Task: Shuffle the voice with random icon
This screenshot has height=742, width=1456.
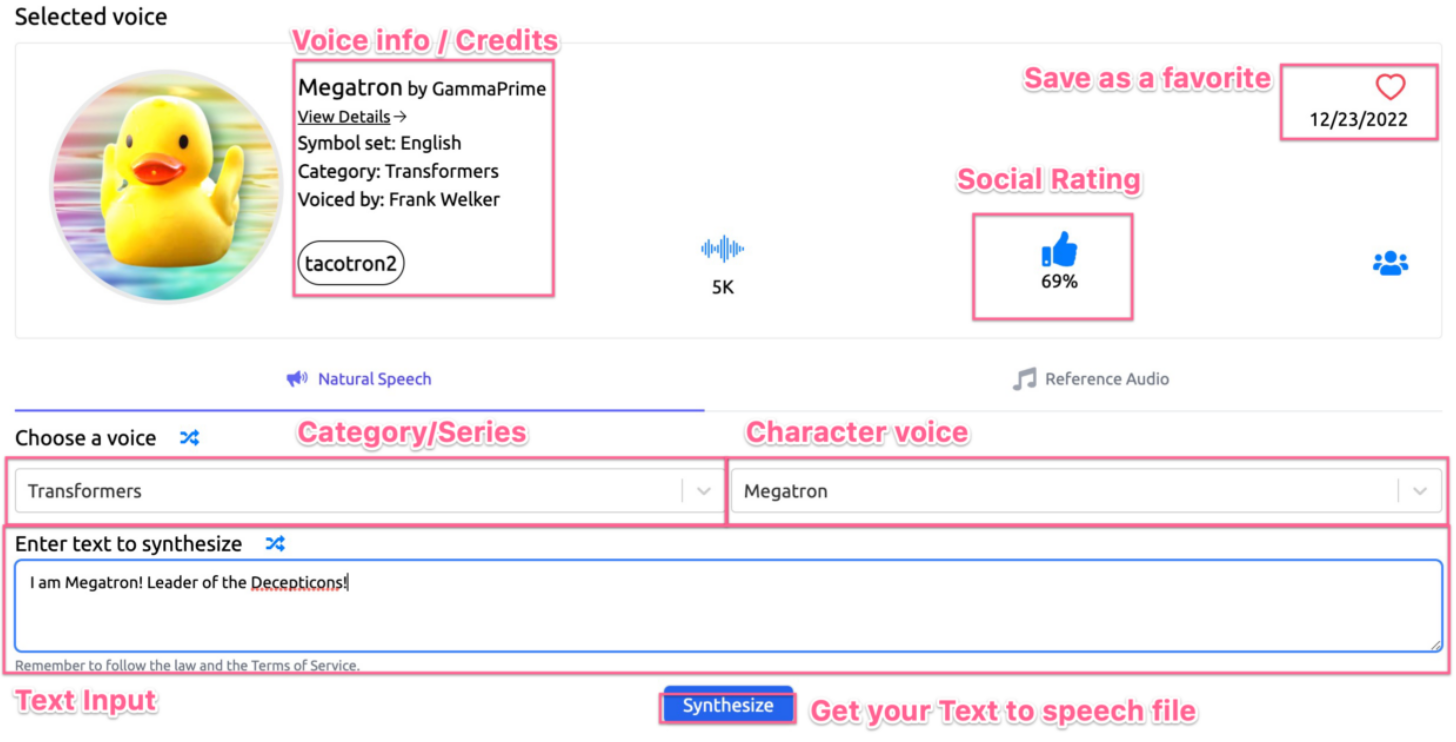Action: tap(189, 438)
